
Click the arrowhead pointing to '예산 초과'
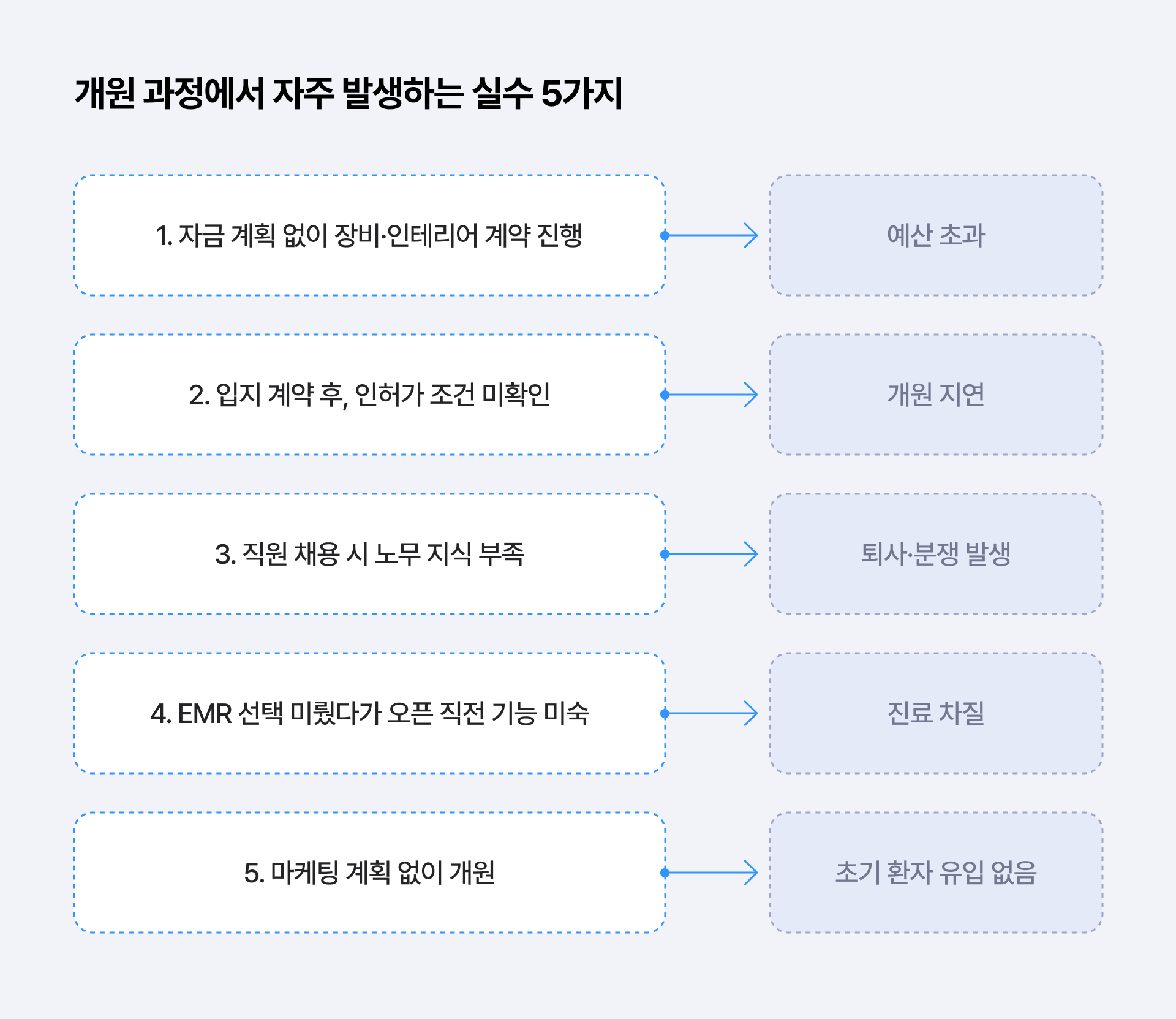coord(752,235)
